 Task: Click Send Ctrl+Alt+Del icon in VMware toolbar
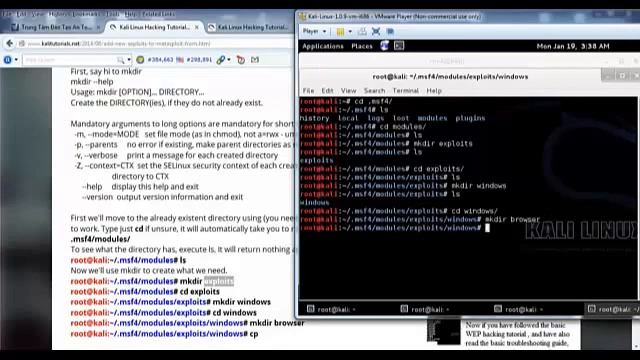pos(362,31)
